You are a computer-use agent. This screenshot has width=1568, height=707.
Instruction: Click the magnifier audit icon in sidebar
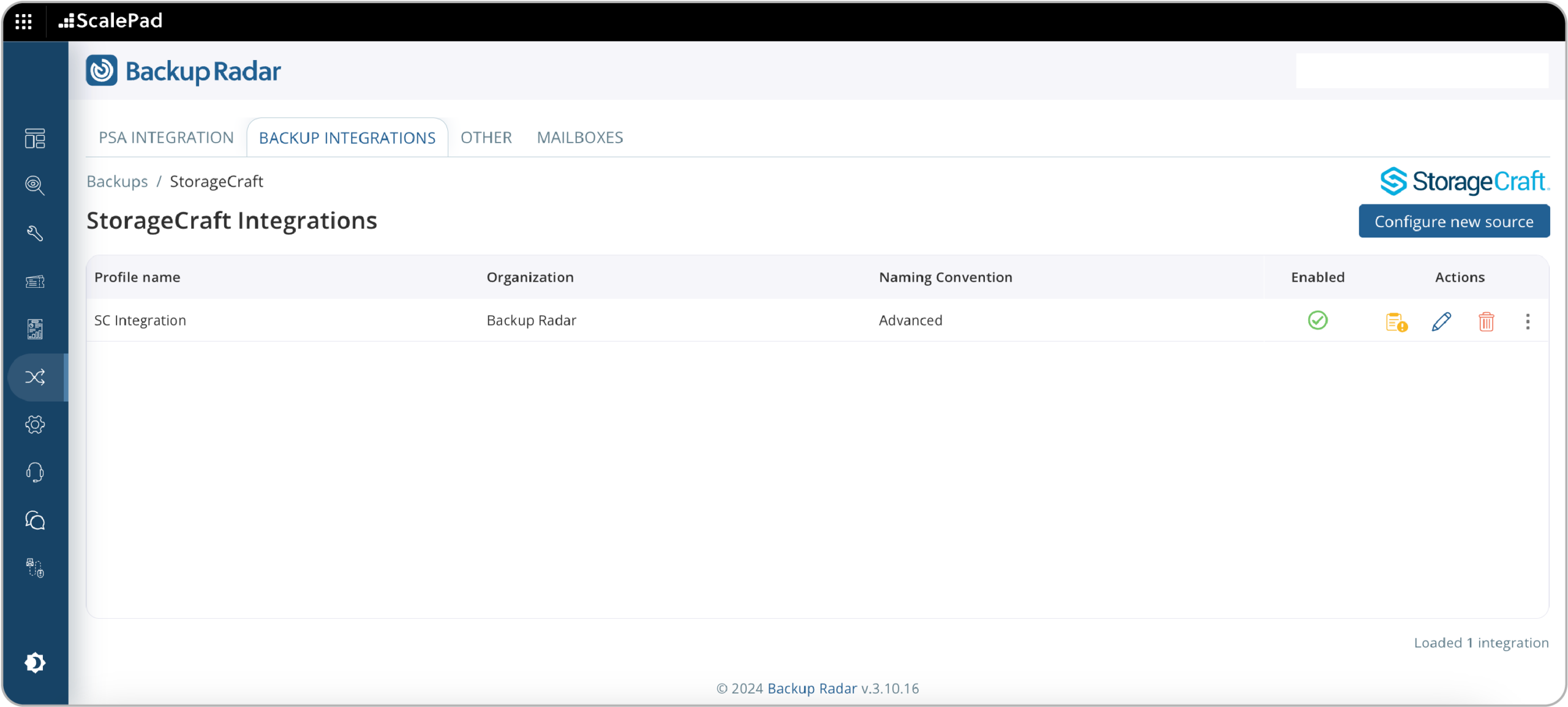tap(35, 185)
